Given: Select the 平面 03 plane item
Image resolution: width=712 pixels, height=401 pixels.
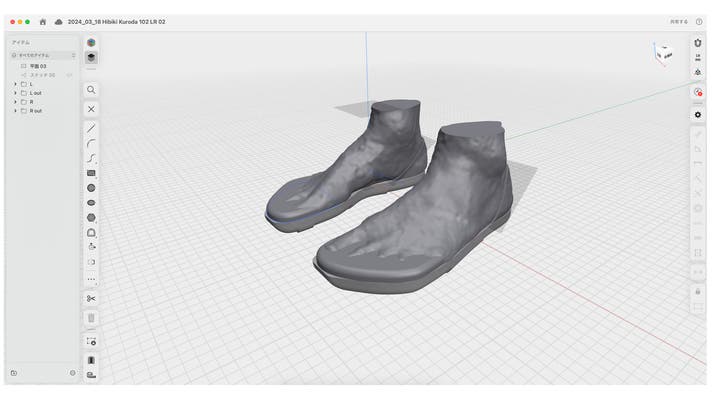Looking at the screenshot, I should point(38,66).
